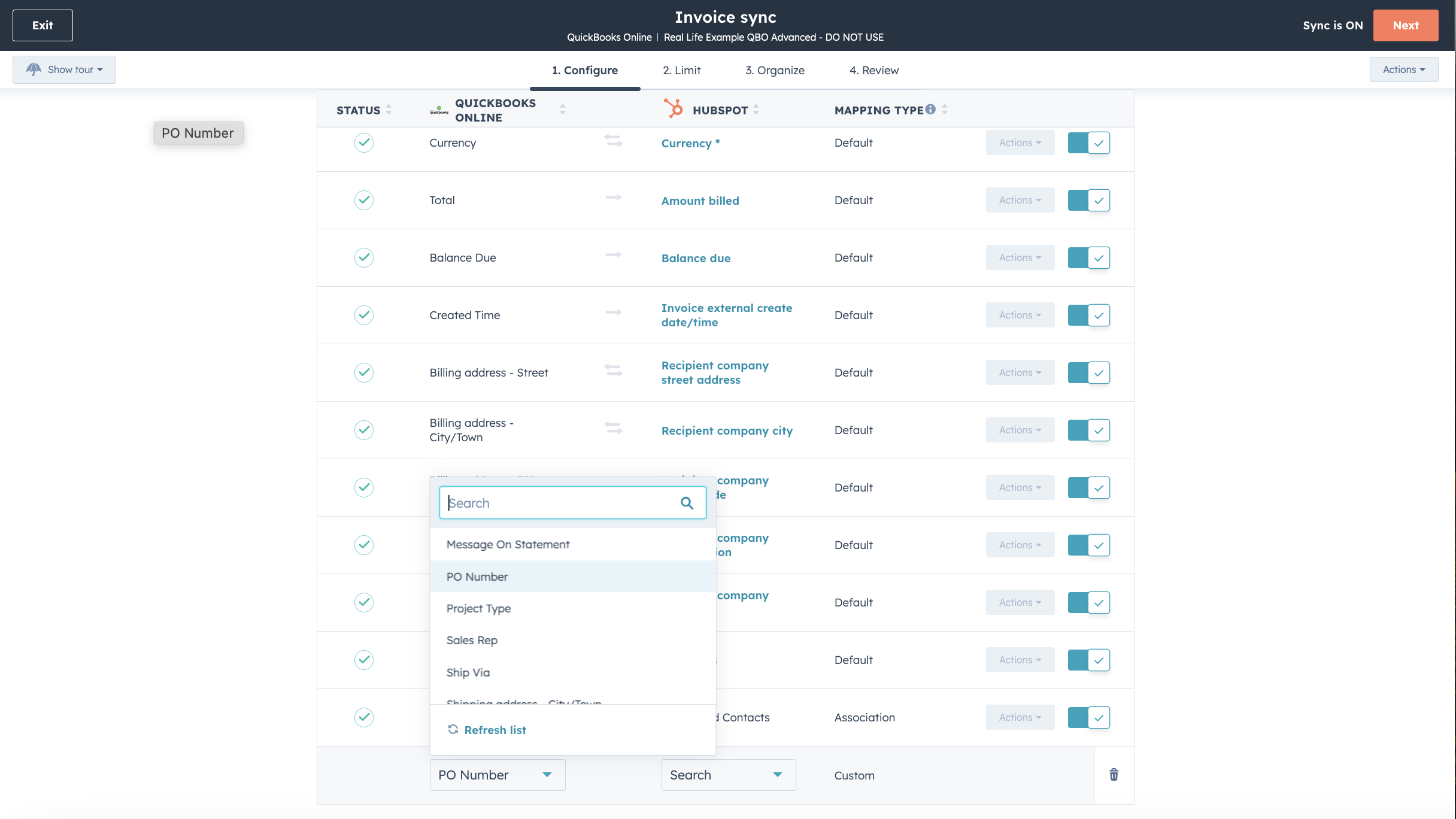Toggle the Association mapping switch
This screenshot has width=1456, height=819.
tap(1089, 717)
